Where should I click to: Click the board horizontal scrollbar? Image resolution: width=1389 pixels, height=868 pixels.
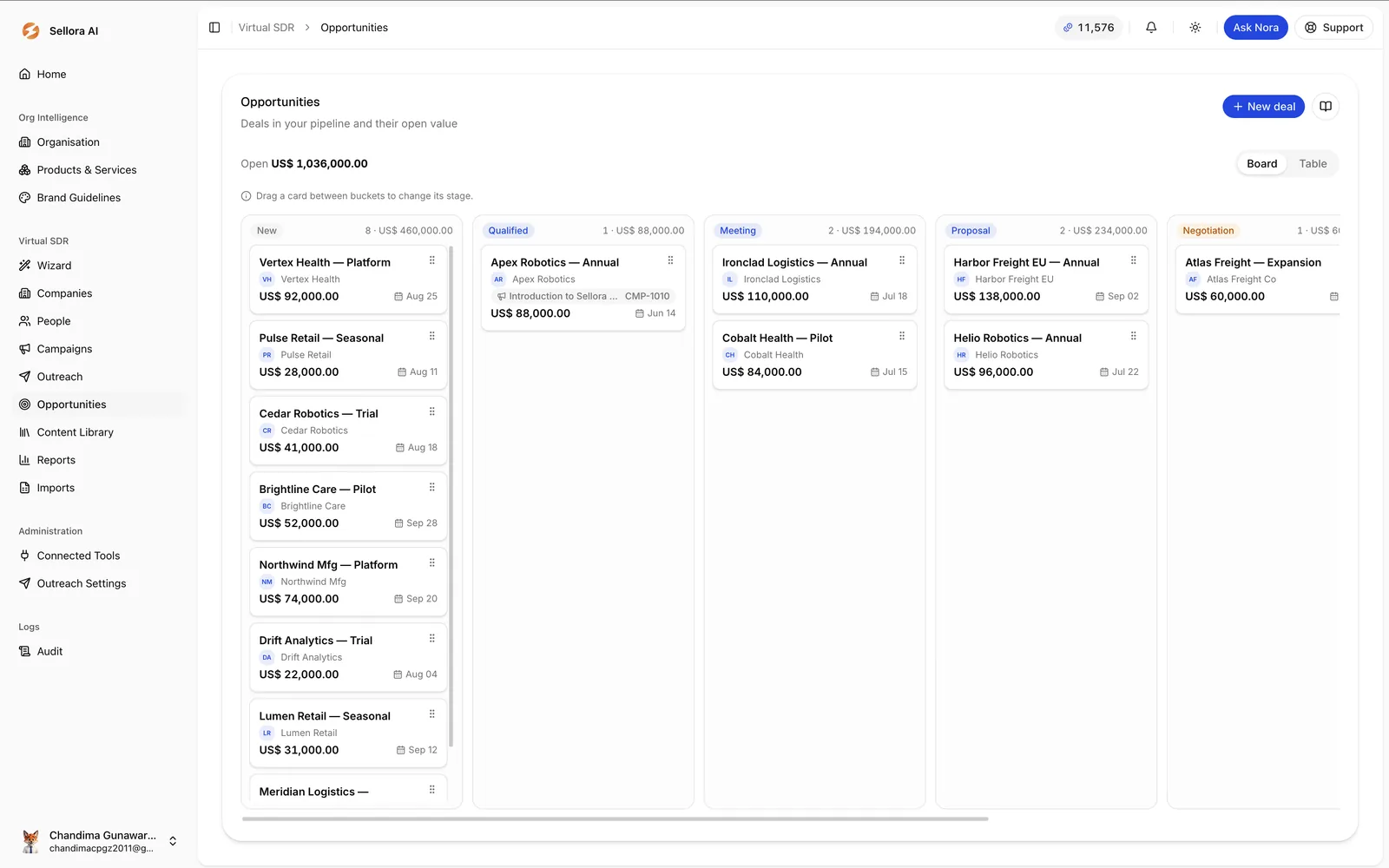coord(615,819)
